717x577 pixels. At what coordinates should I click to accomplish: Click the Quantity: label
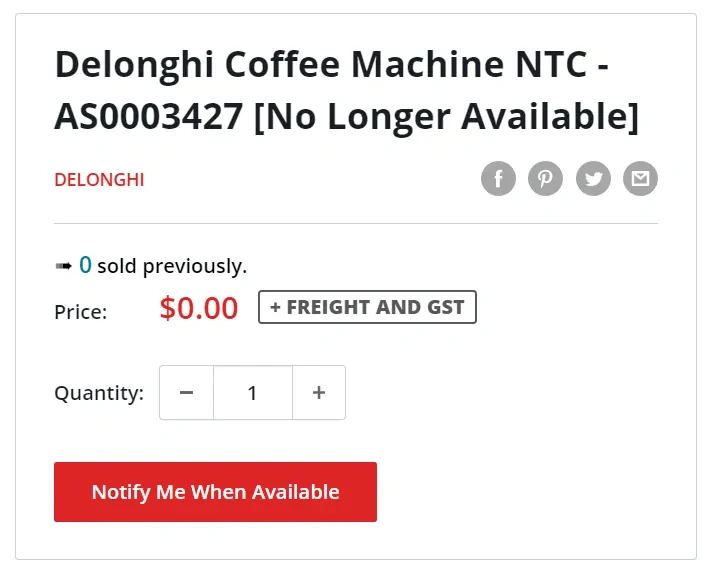99,393
